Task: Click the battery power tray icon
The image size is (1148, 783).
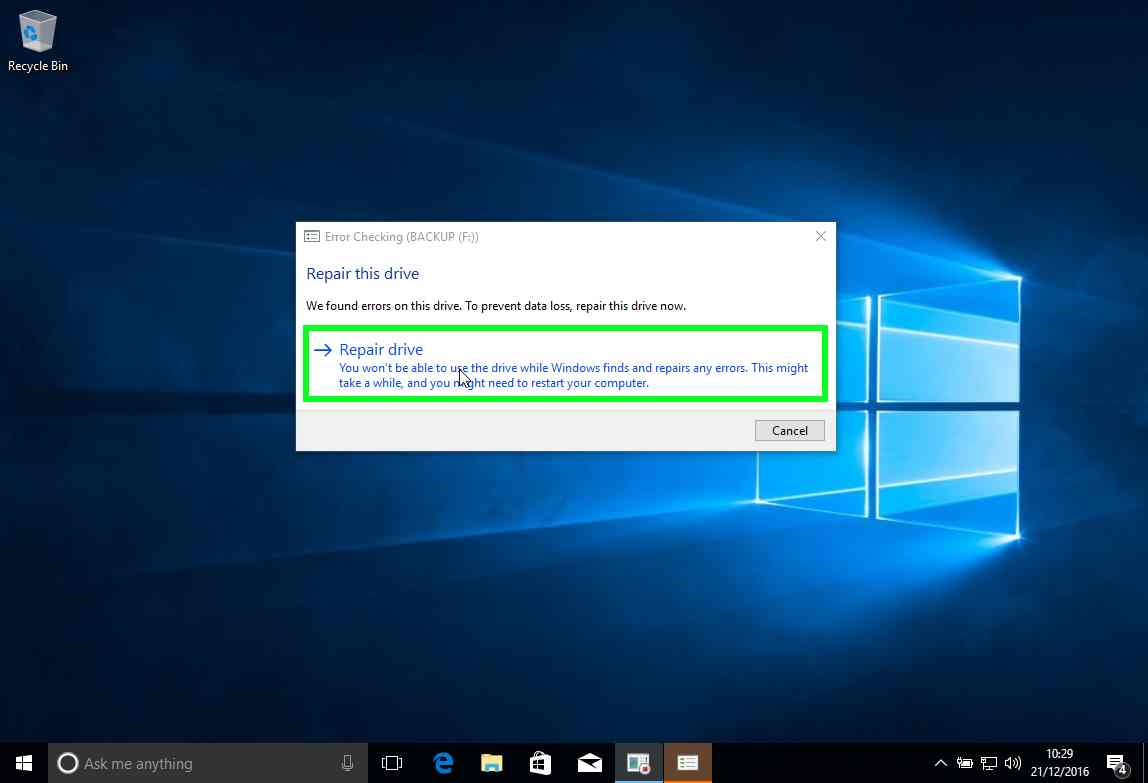Action: 964,763
